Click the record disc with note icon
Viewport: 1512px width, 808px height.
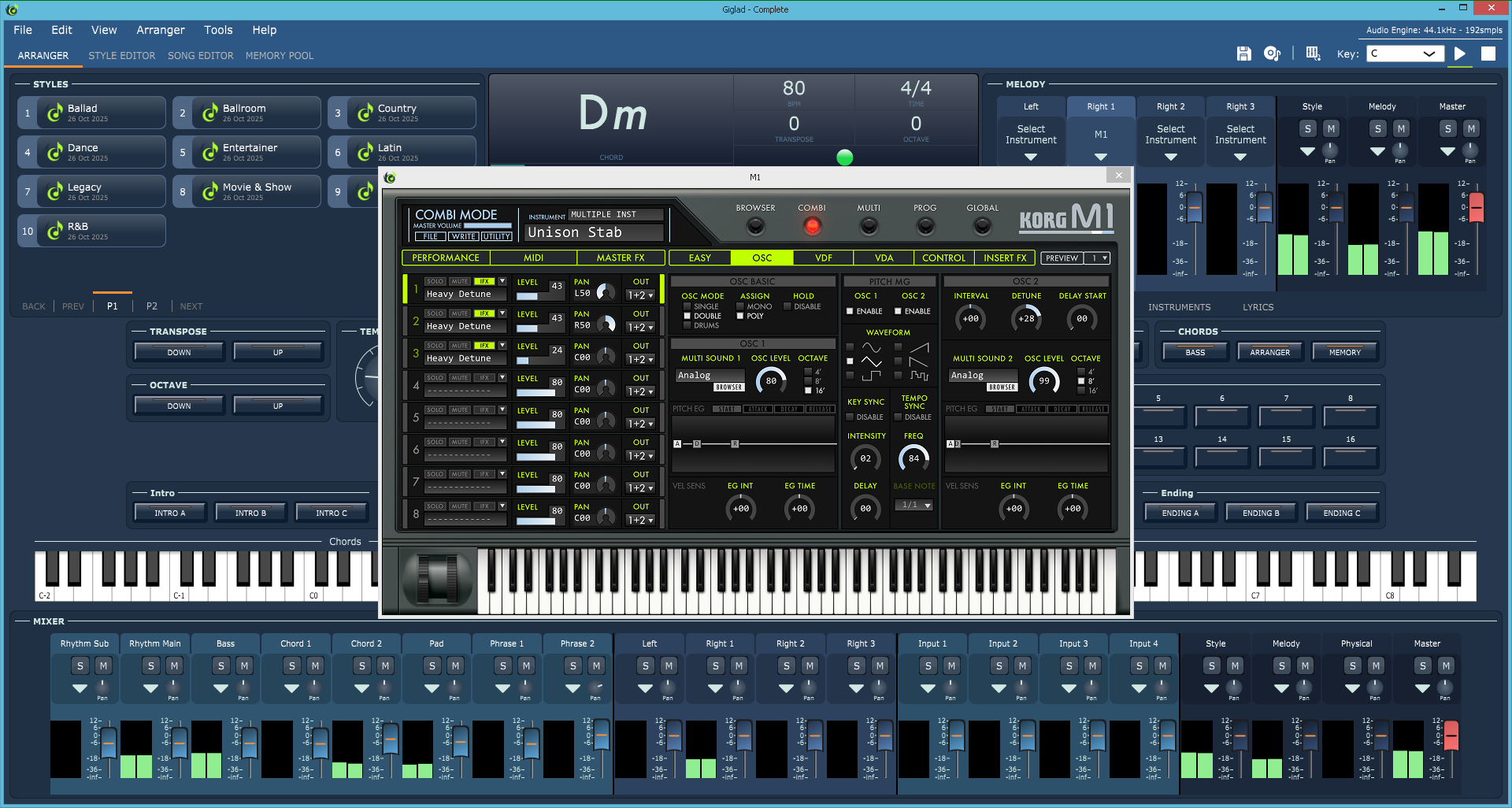pyautogui.click(x=1272, y=54)
